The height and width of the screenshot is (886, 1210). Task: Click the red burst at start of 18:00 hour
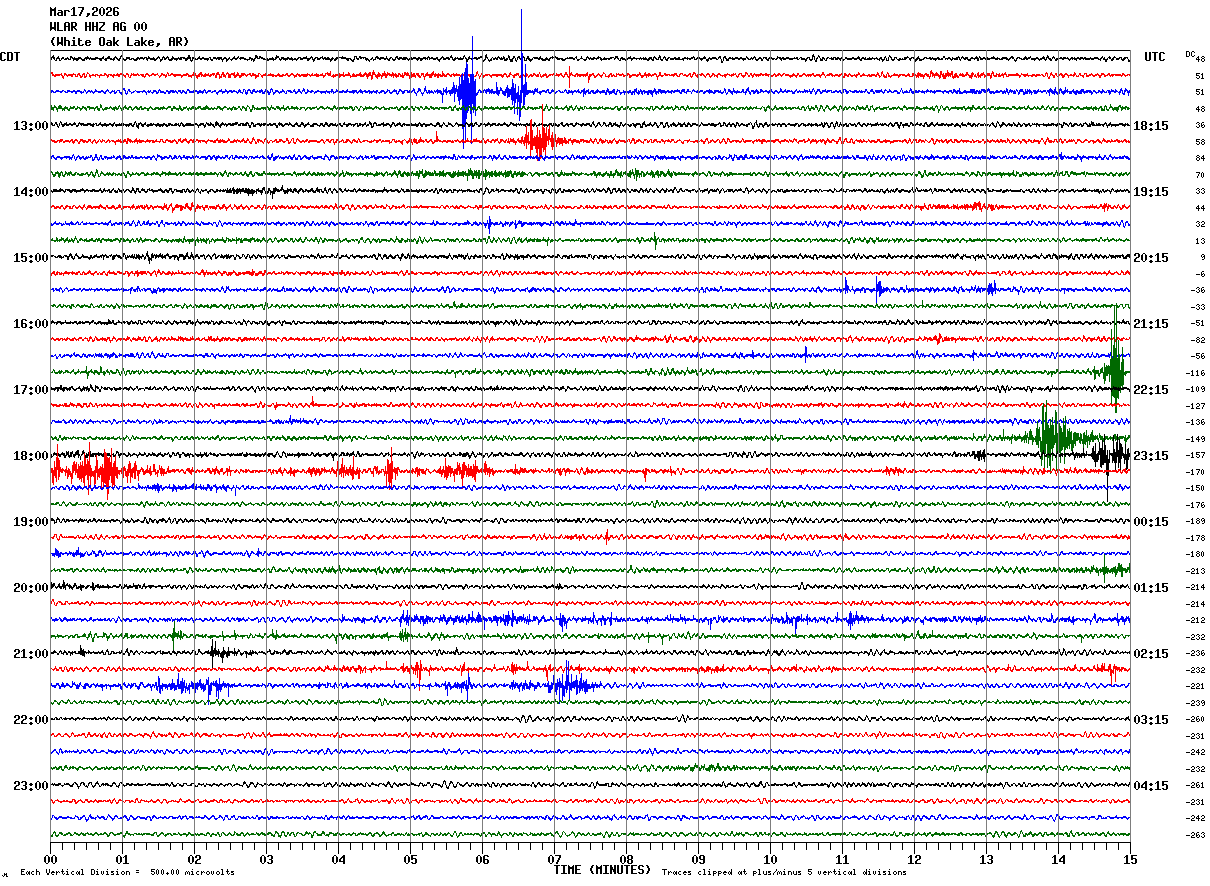(x=90, y=470)
